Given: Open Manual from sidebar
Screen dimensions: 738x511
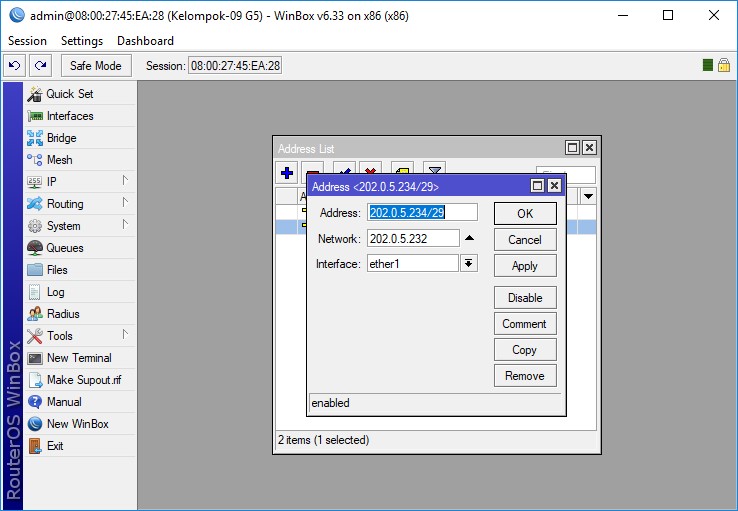Looking at the screenshot, I should click(x=80, y=402).
